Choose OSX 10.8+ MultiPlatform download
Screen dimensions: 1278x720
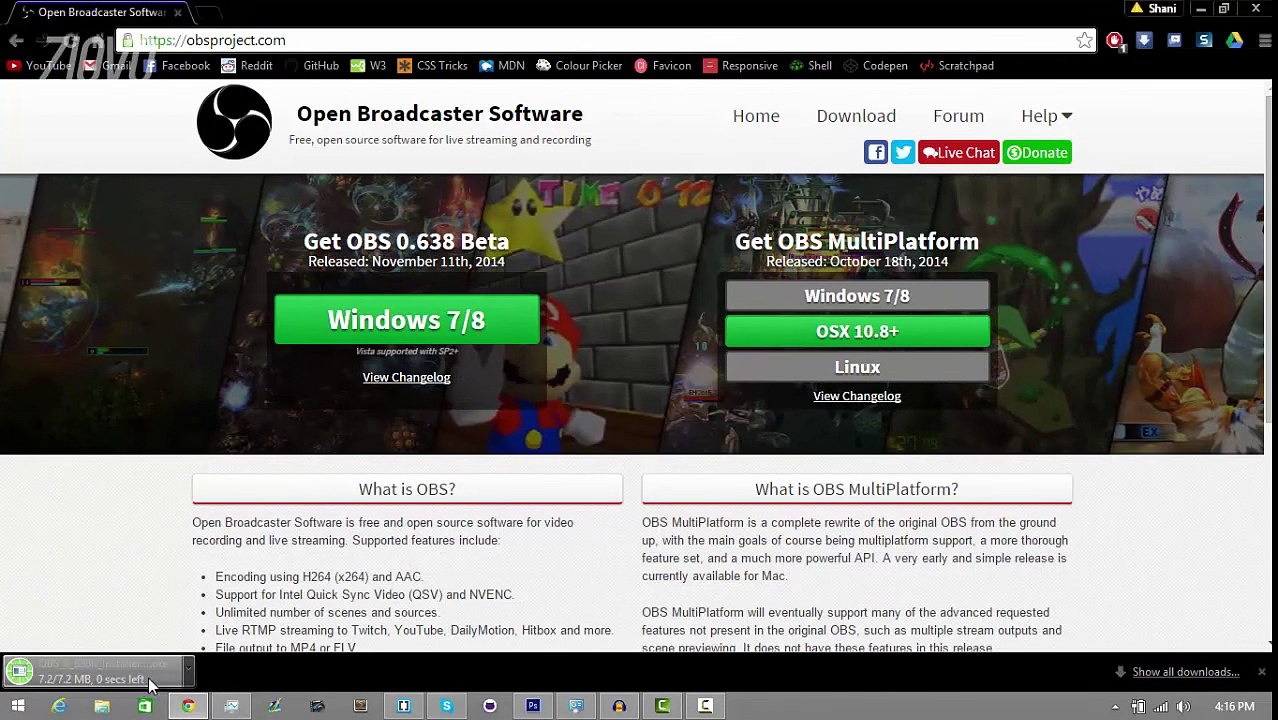857,331
